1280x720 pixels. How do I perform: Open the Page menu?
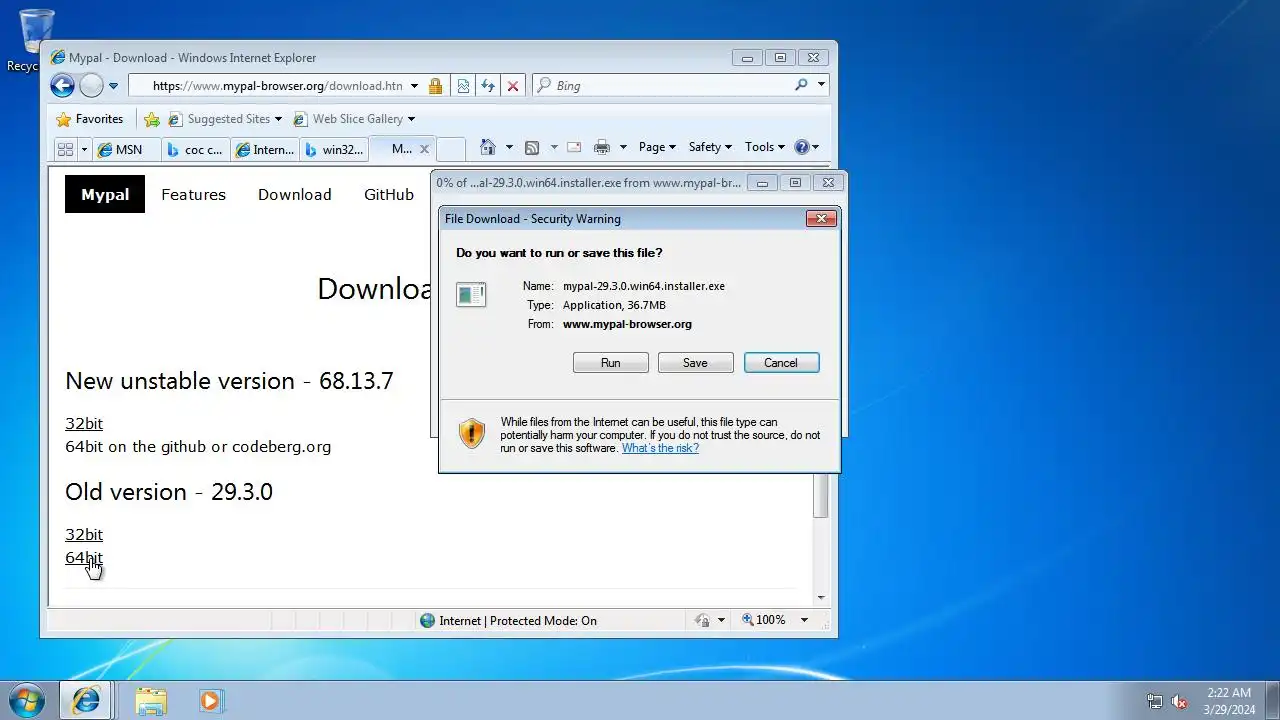click(x=657, y=147)
